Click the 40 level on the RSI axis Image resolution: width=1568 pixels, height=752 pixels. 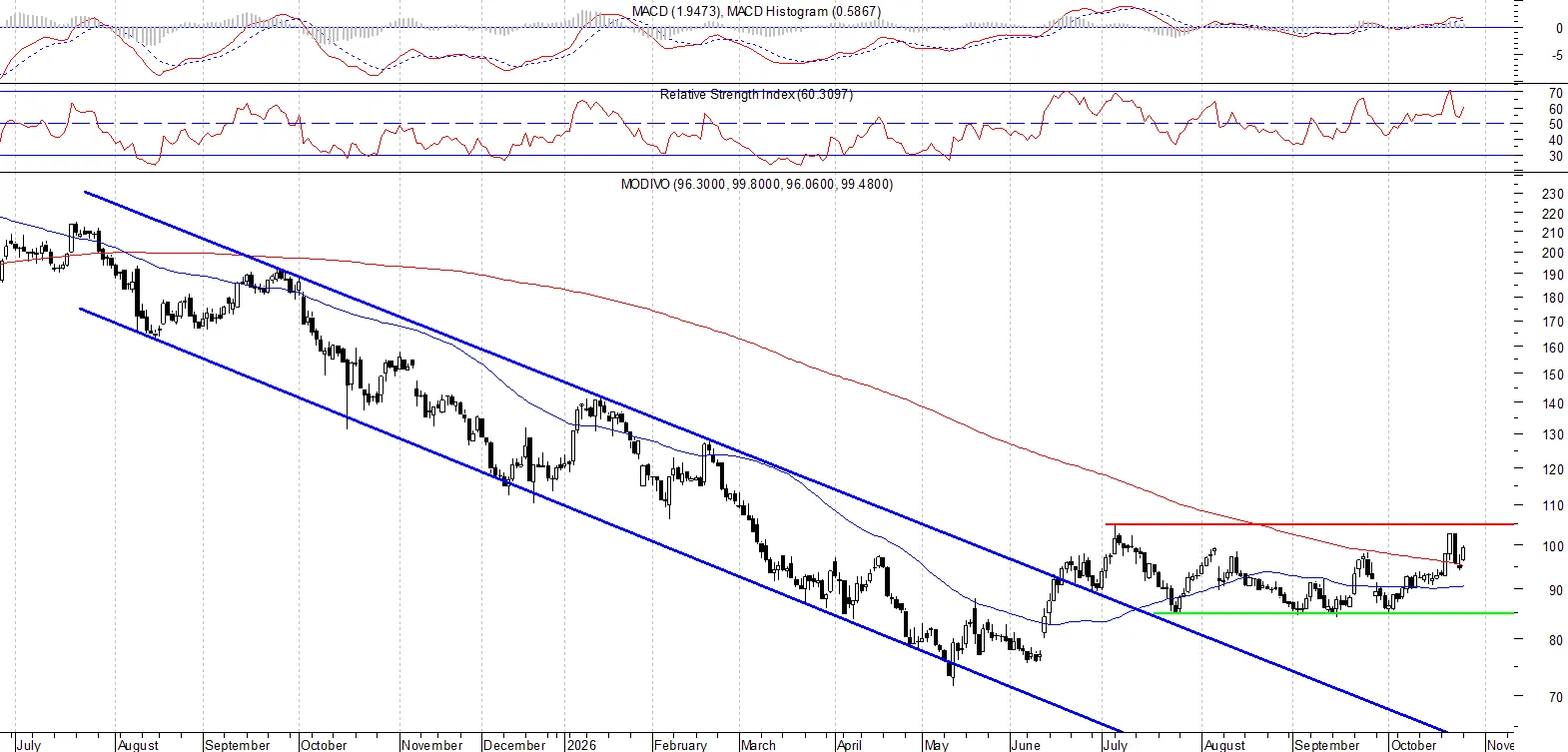pyautogui.click(x=1556, y=140)
